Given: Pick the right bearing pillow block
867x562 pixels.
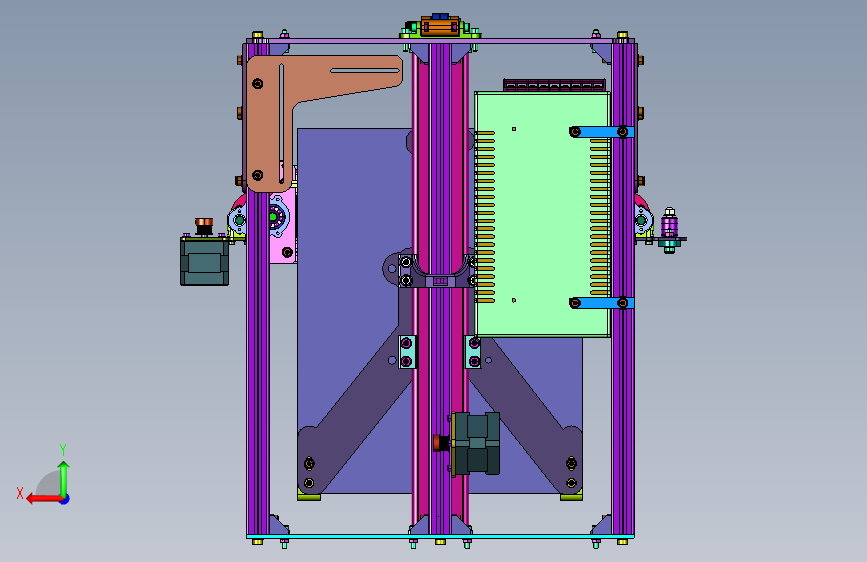Looking at the screenshot, I should [643, 220].
